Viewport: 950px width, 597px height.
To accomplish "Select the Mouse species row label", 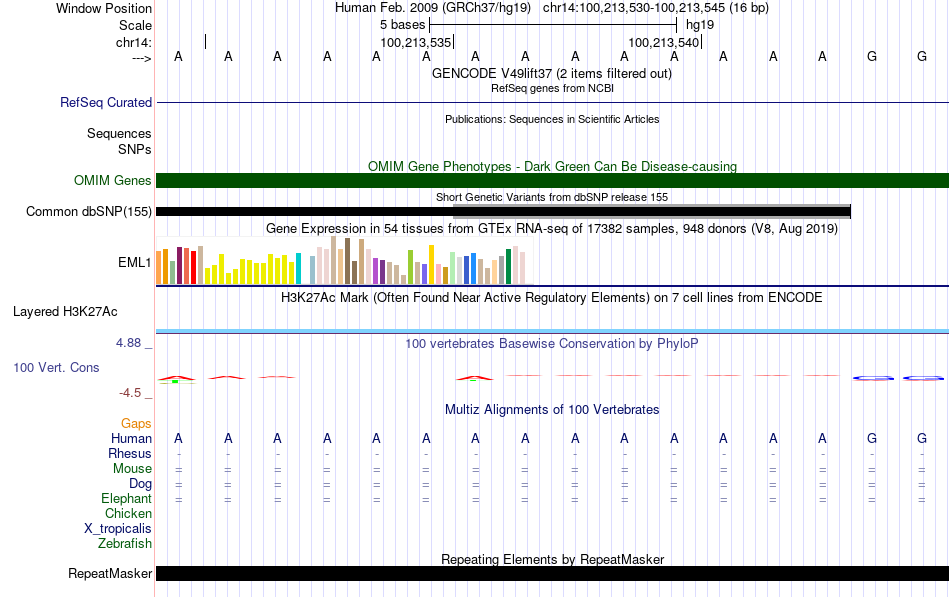I will tap(132, 469).
